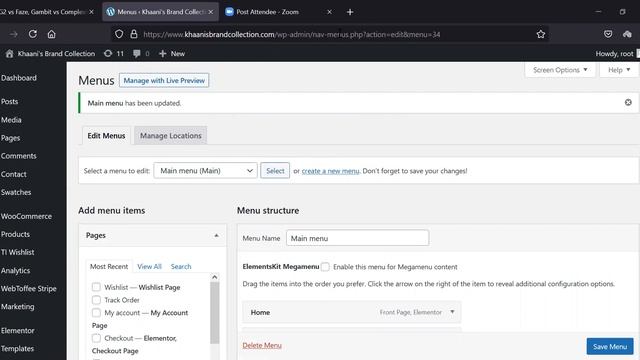Open Swatches in the admin sidebar
The height and width of the screenshot is (360, 640).
point(16,192)
